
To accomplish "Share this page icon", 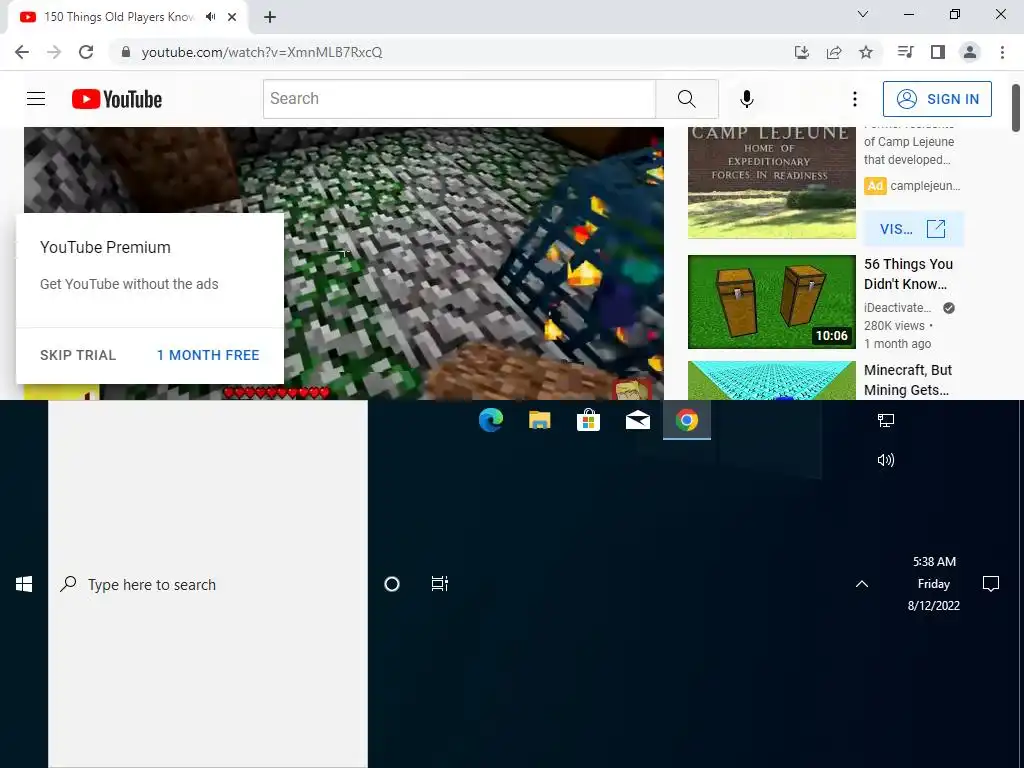I will click(833, 52).
